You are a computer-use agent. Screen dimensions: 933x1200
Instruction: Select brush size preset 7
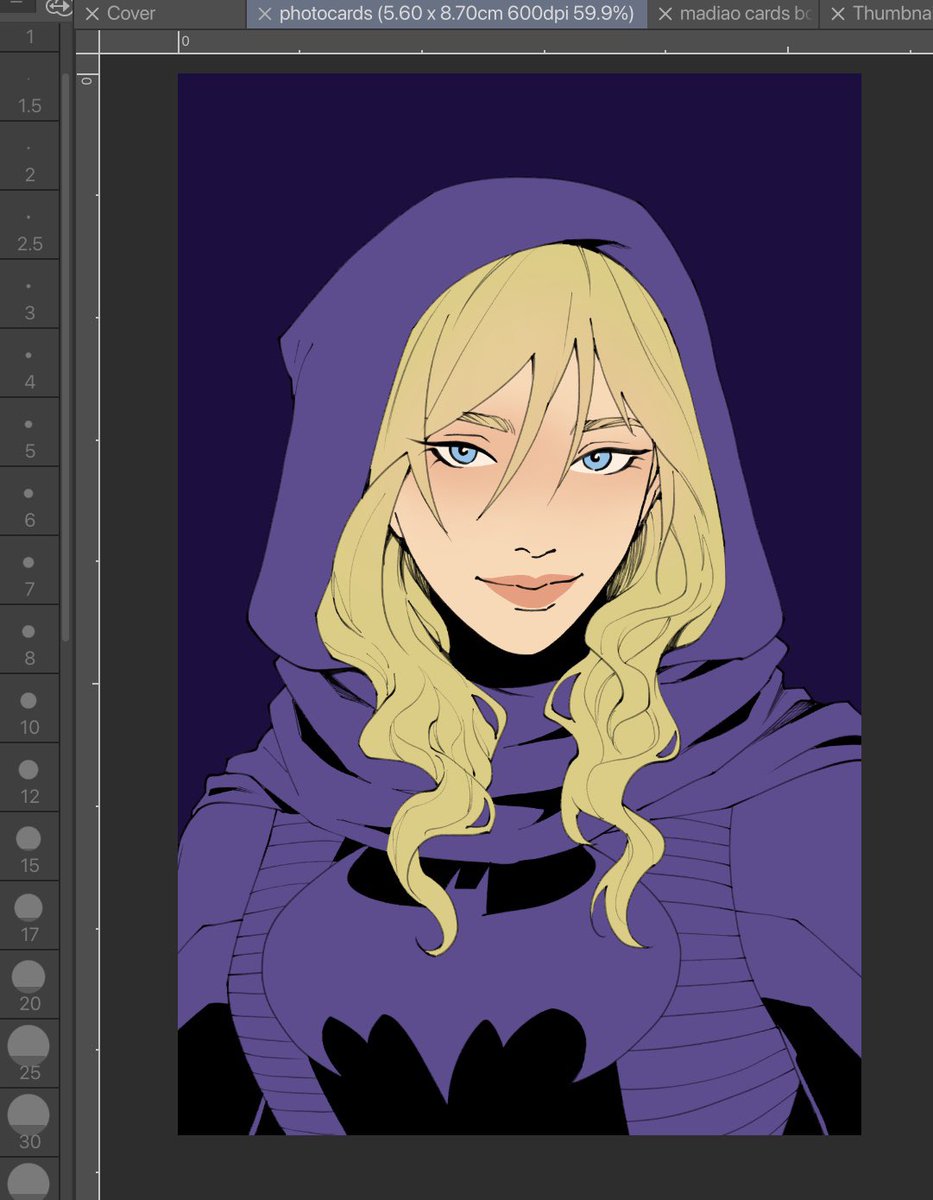[x=30, y=570]
